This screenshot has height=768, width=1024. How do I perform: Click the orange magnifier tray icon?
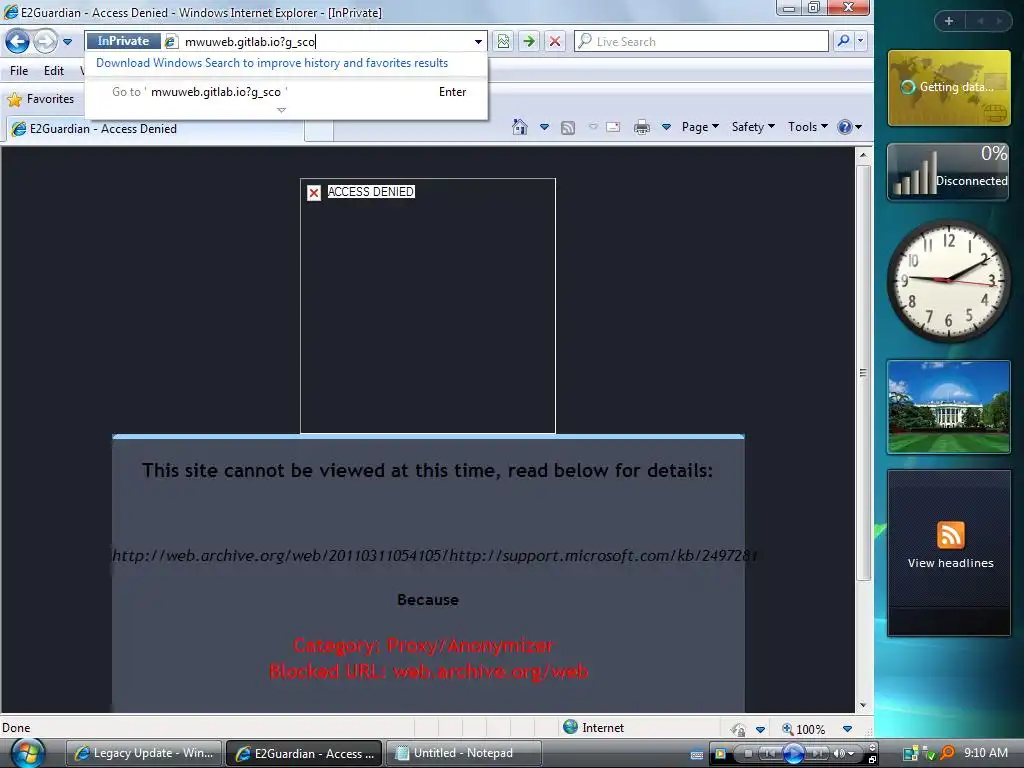(947, 753)
